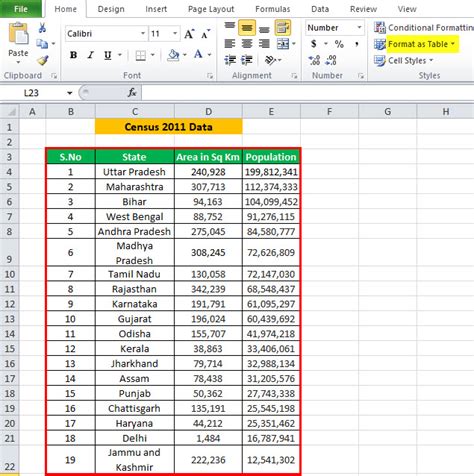This screenshot has height=476, width=474.
Task: Expand the Fill Color dropdown arrow
Action: pos(185,55)
